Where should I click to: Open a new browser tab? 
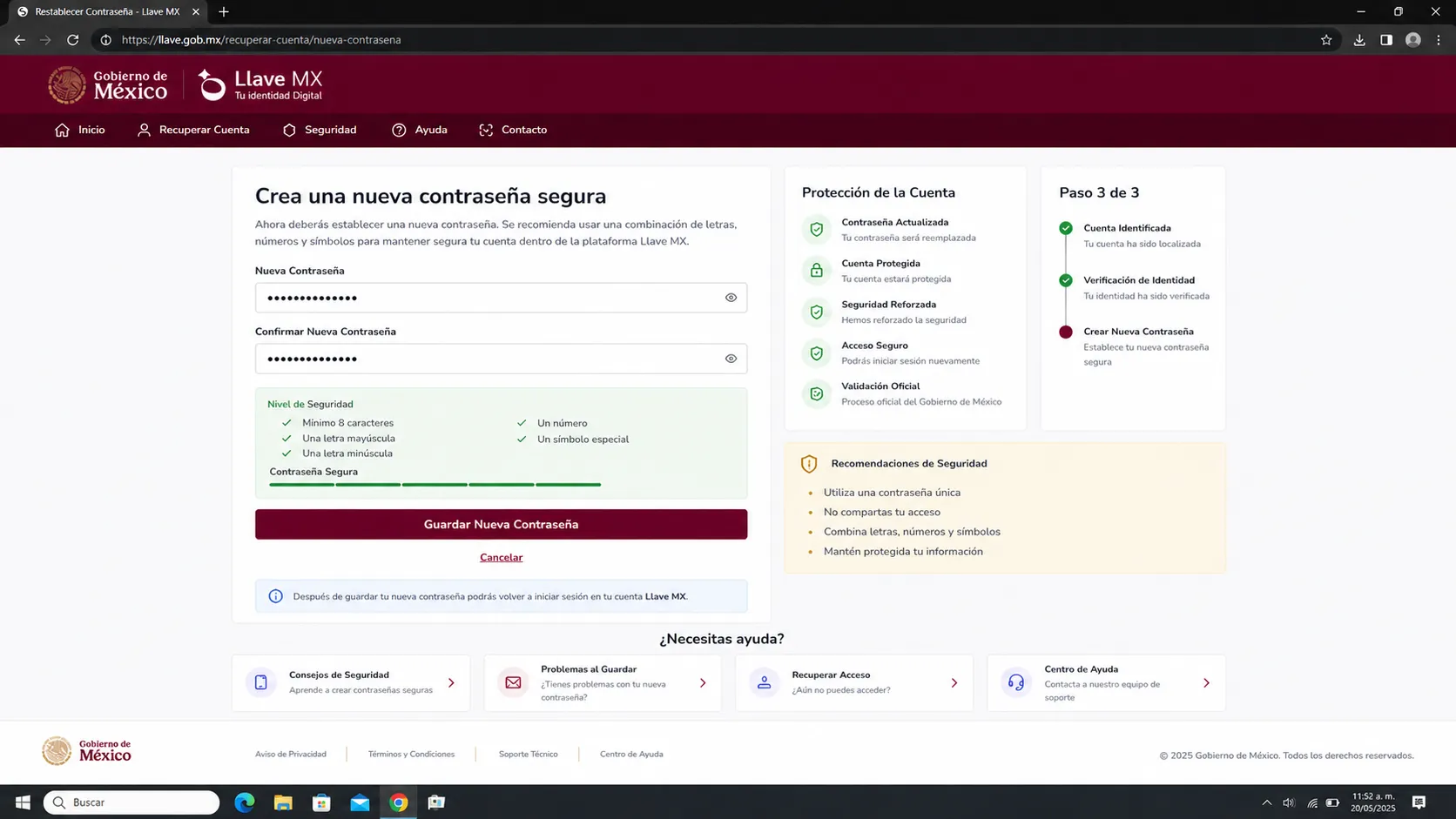[x=224, y=12]
